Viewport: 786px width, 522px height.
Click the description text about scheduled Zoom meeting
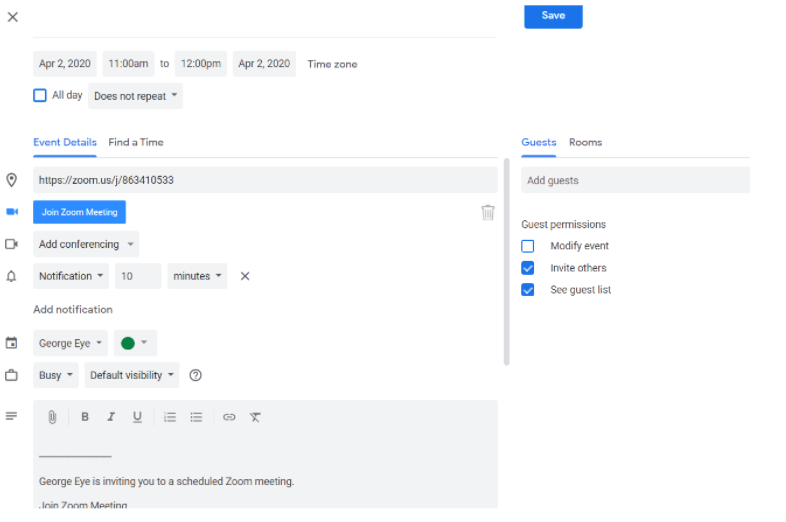[166, 481]
